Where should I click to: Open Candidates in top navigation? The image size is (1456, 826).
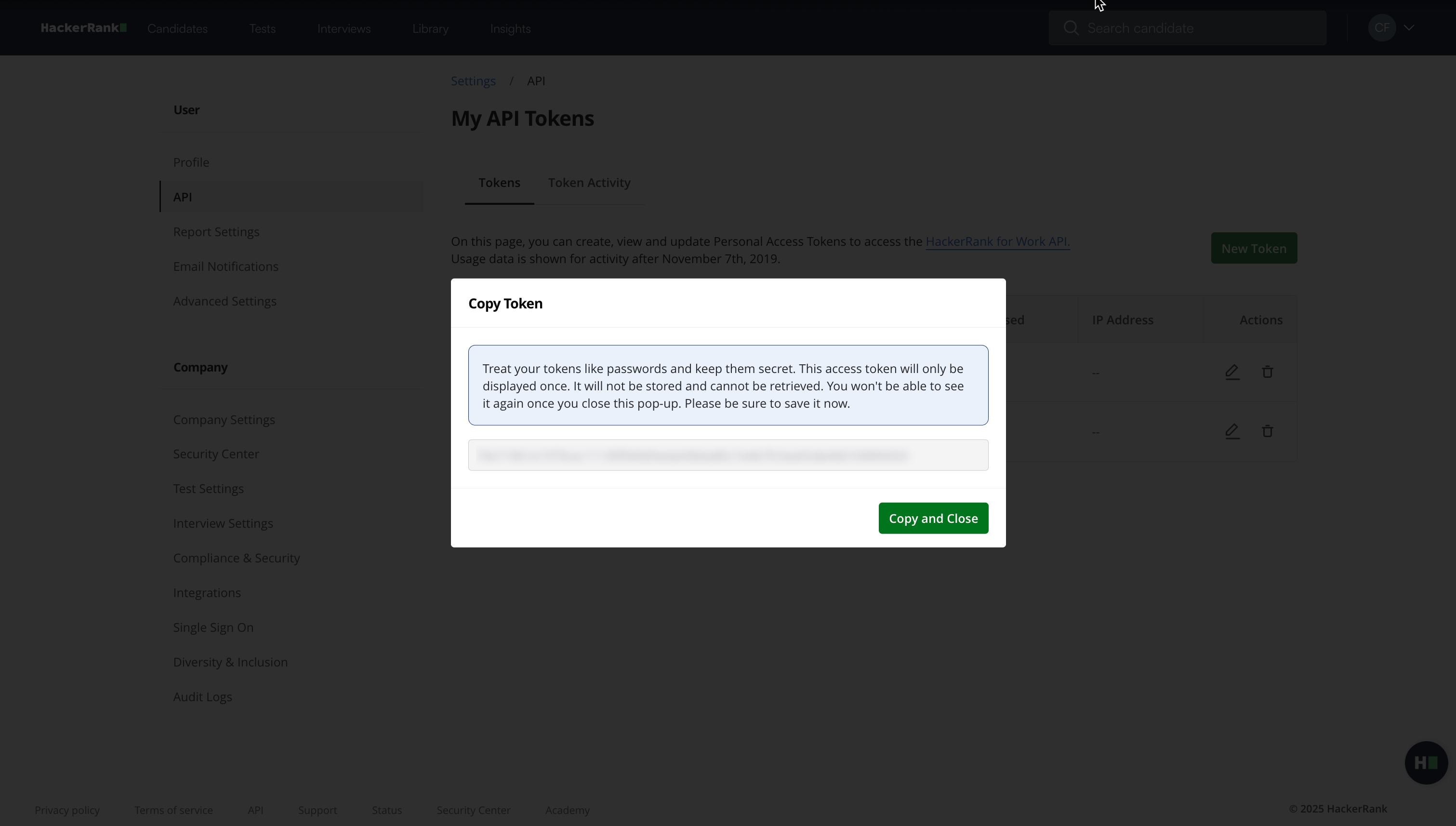pos(177,29)
